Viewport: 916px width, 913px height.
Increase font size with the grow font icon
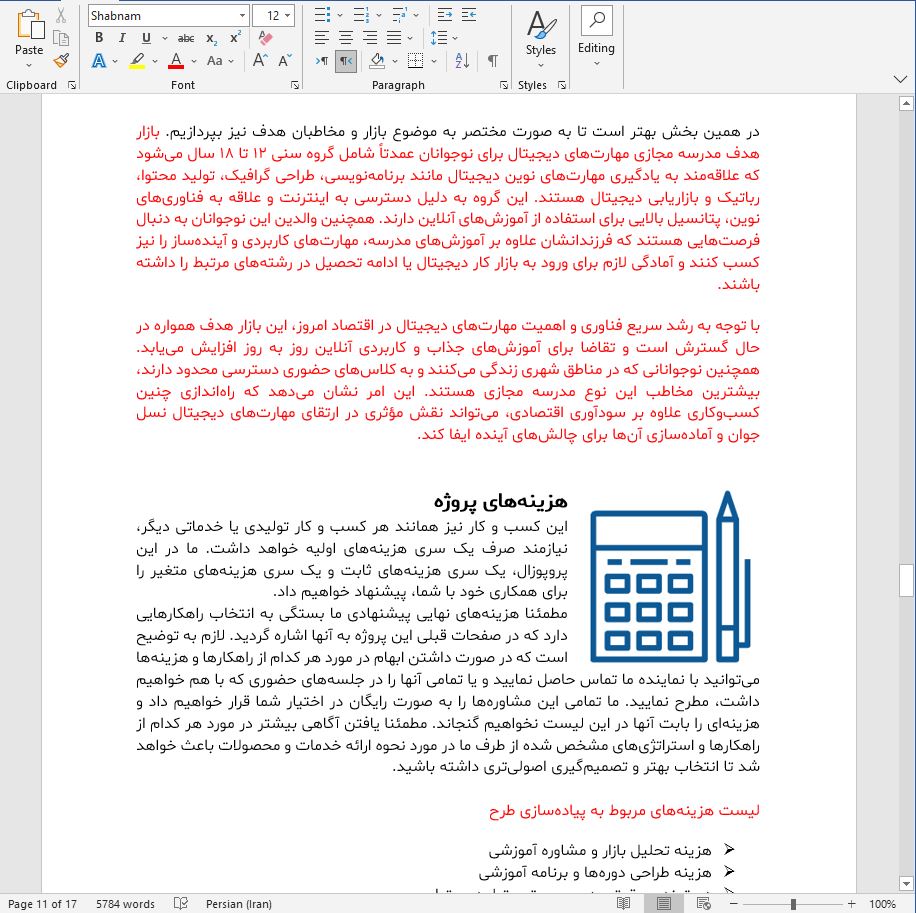click(x=259, y=61)
